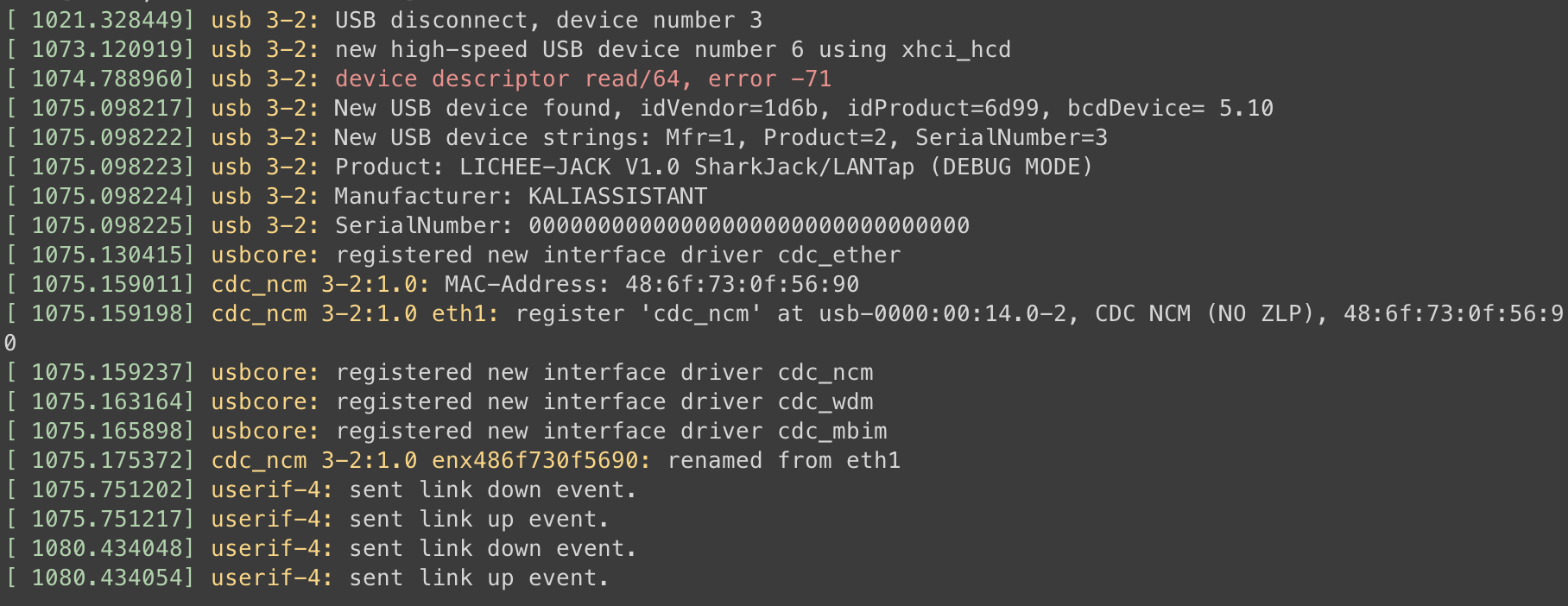Click the red device descriptor error text
This screenshot has width=1568, height=606.
coord(583,79)
